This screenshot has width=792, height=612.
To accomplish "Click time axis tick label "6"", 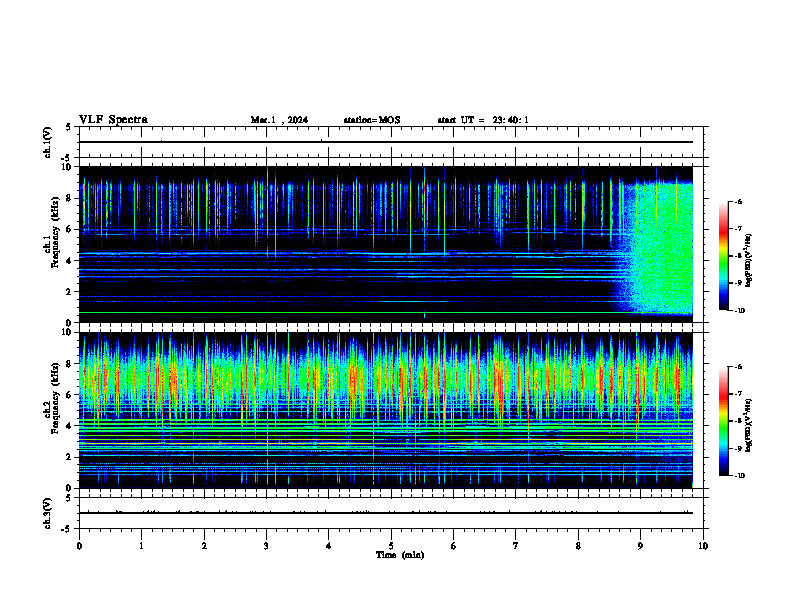I will (454, 546).
